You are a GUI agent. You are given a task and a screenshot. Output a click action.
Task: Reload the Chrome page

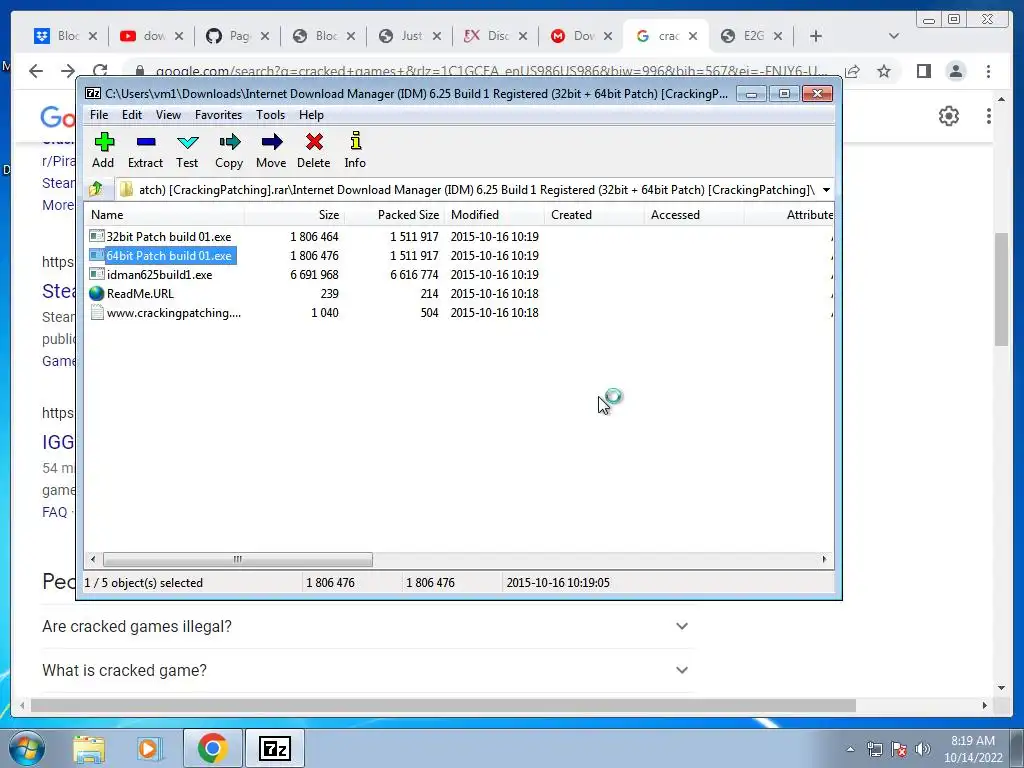click(x=100, y=70)
